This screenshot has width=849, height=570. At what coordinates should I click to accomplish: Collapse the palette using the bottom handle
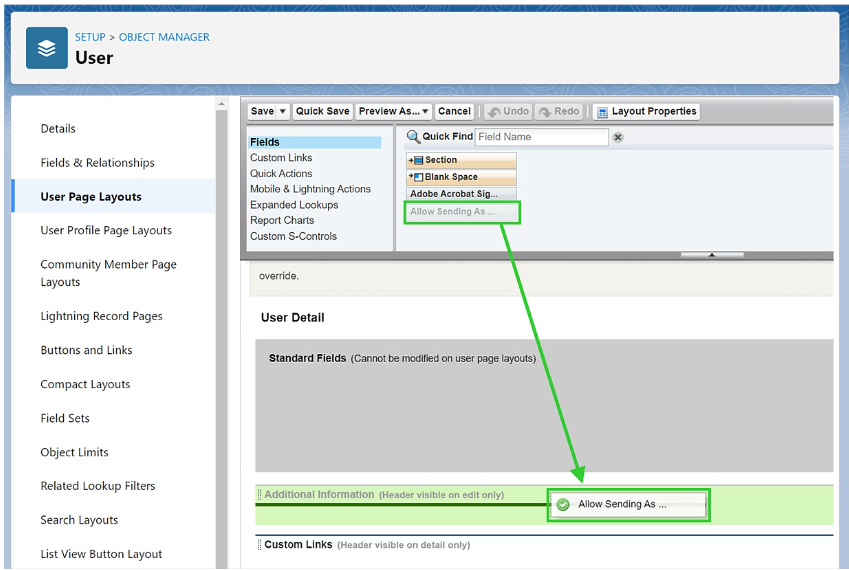pos(712,255)
